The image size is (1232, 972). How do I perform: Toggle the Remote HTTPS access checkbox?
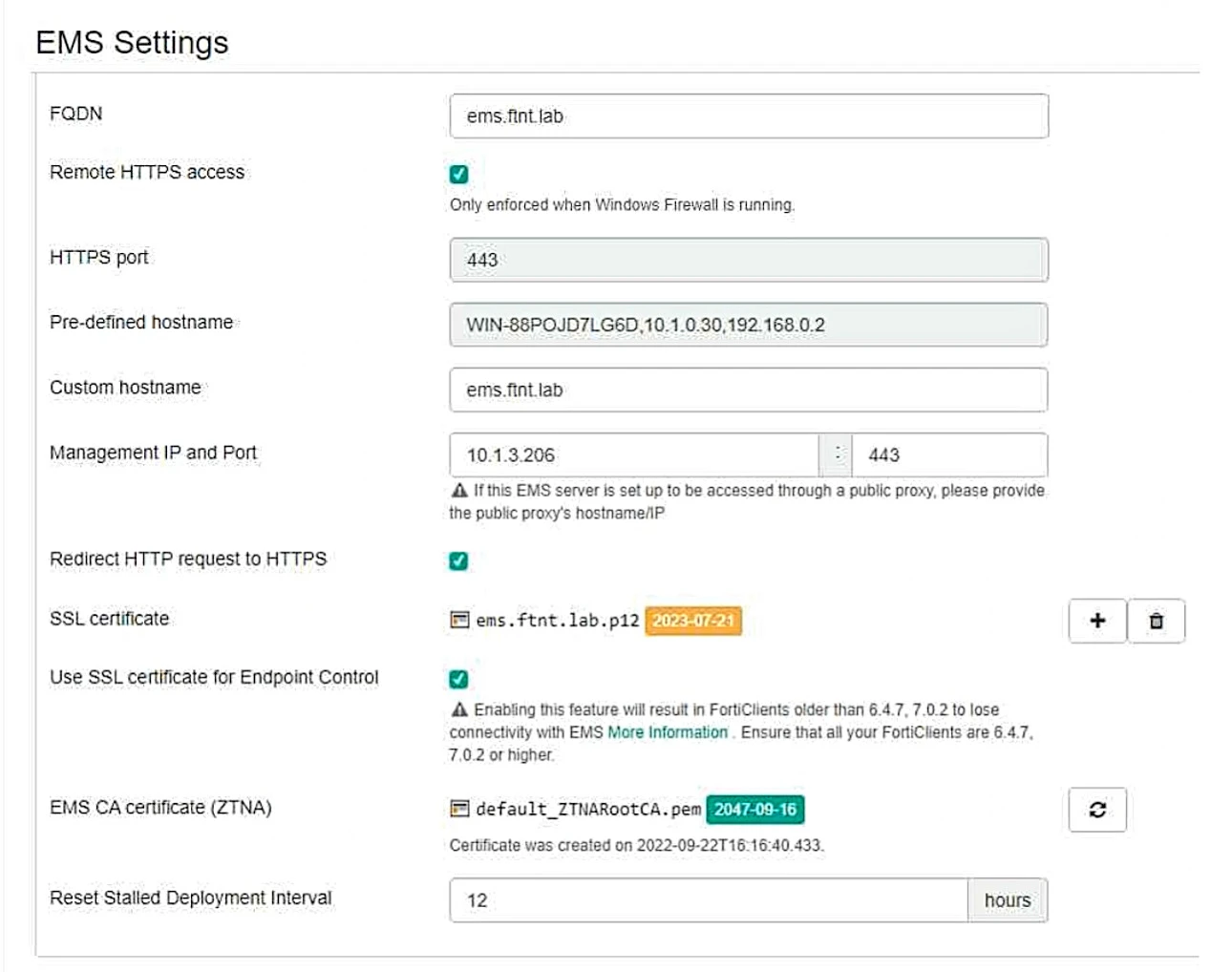(459, 174)
